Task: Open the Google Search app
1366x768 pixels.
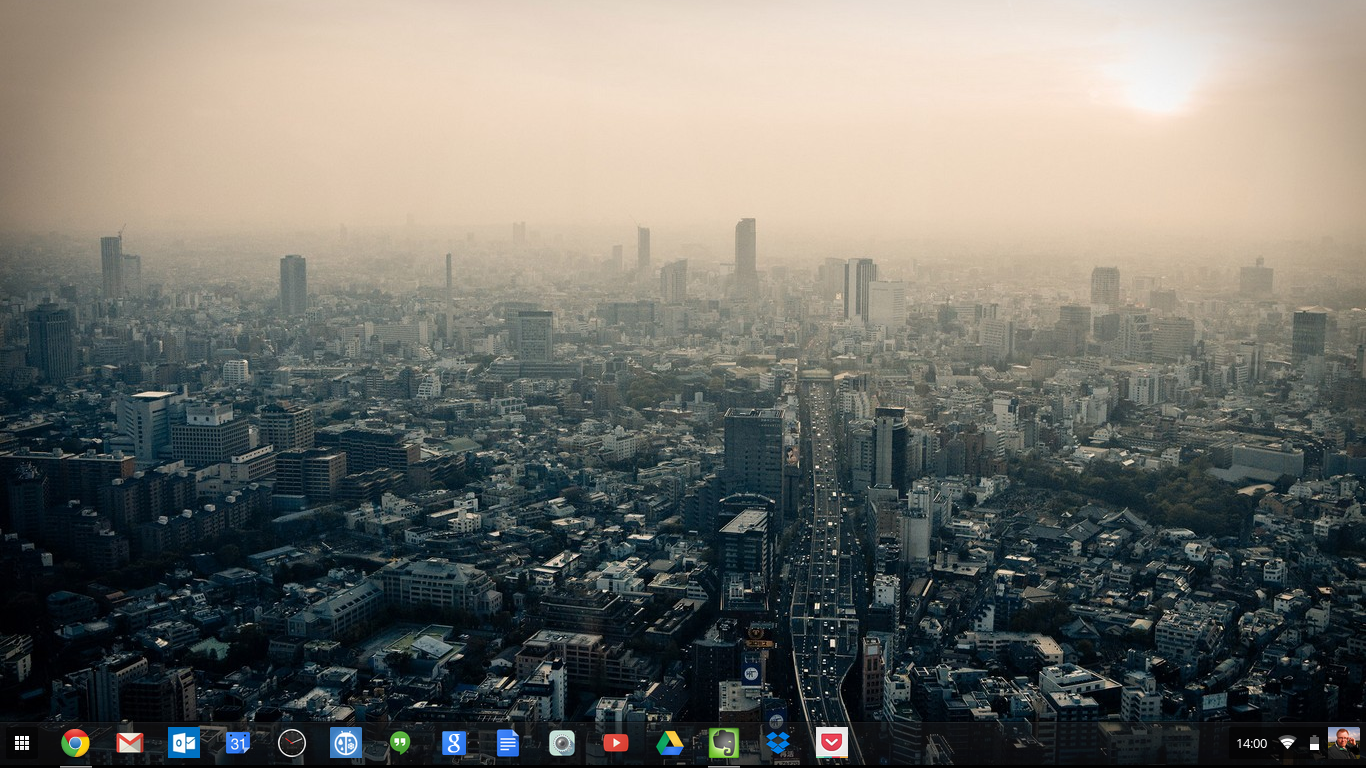Action: coord(454,743)
